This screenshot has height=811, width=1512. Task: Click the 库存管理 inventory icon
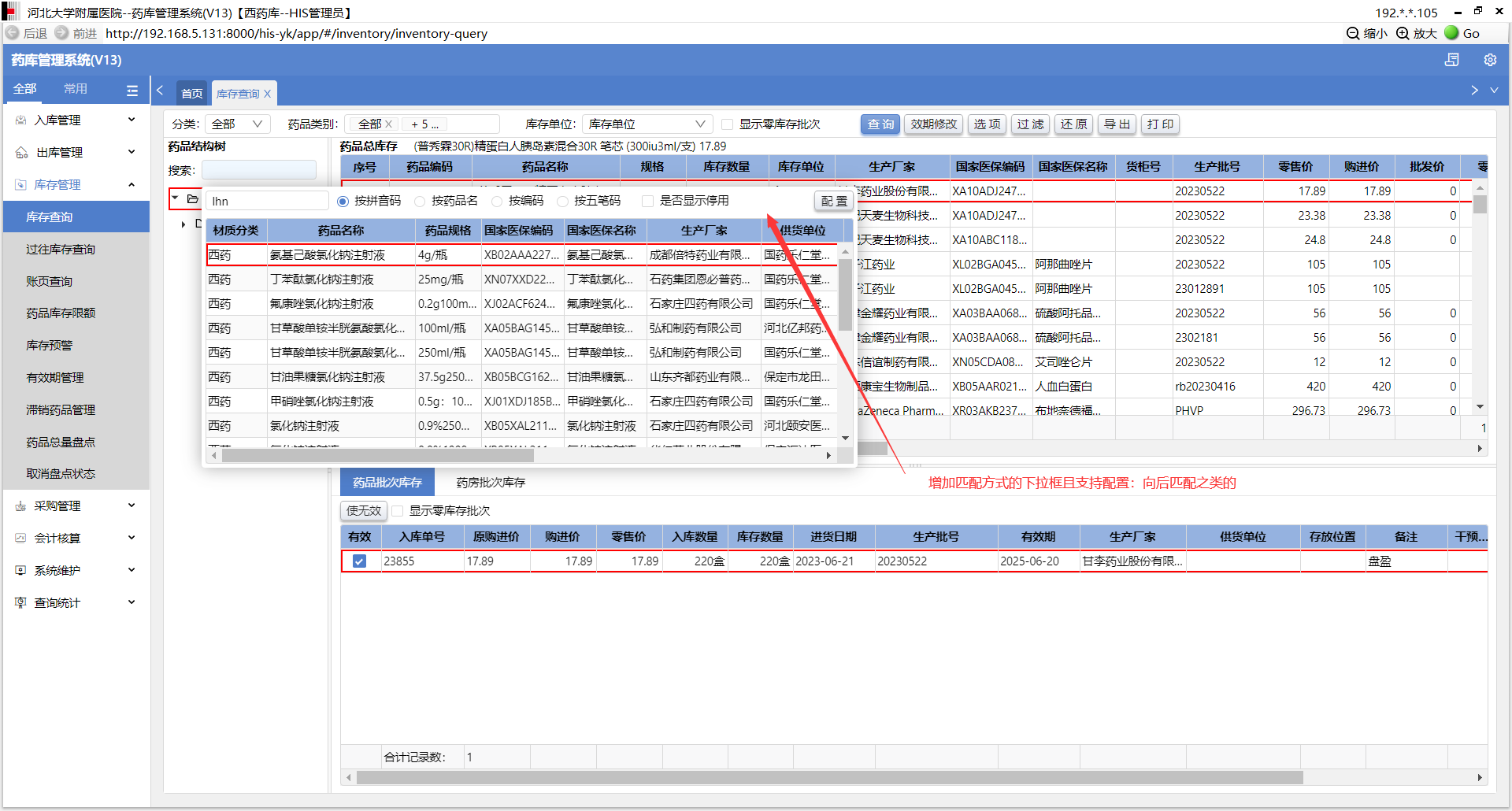(21, 185)
